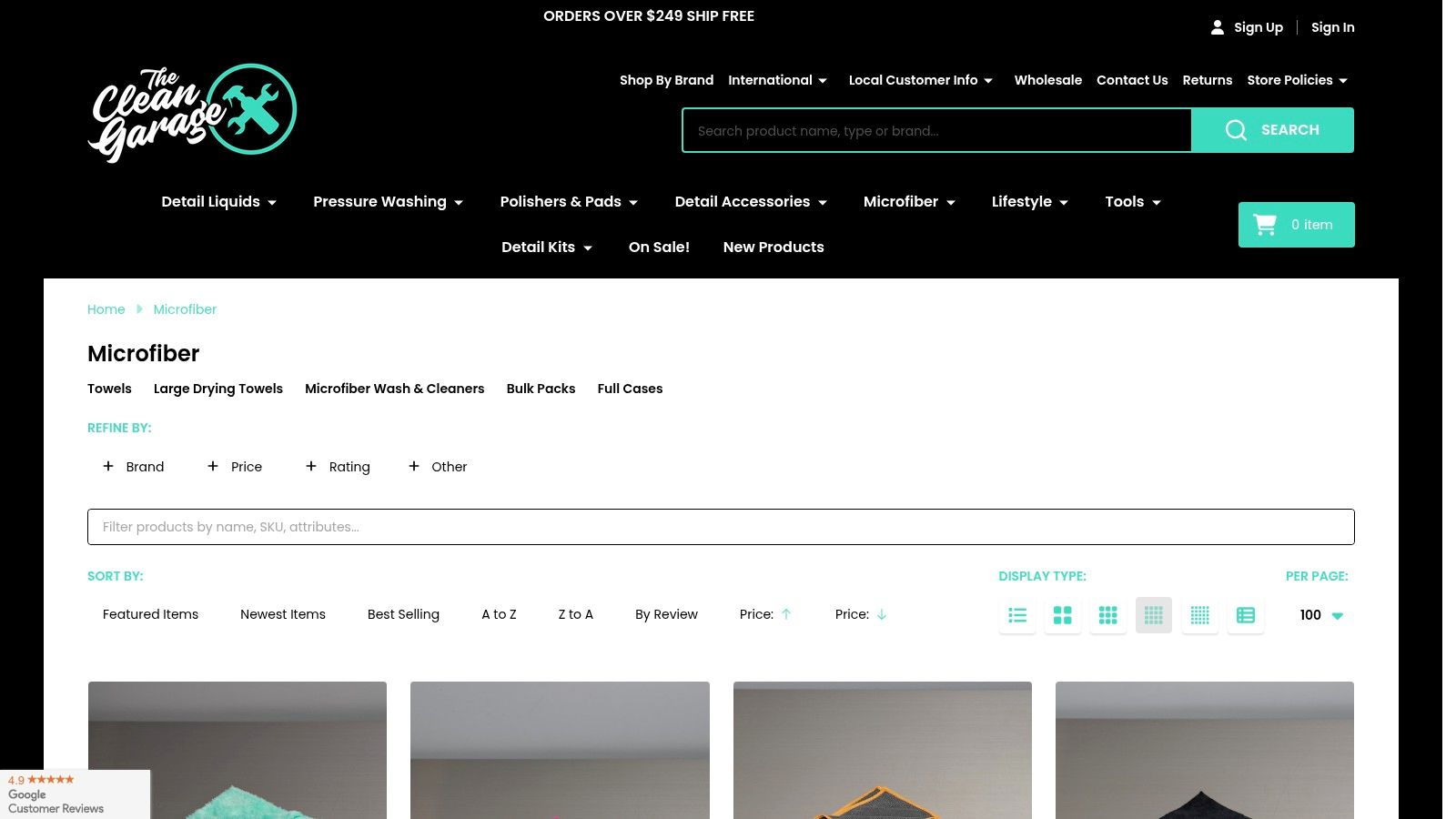Open the Store Policies dropdown
This screenshot has width=1456, height=819.
[x=1298, y=80]
